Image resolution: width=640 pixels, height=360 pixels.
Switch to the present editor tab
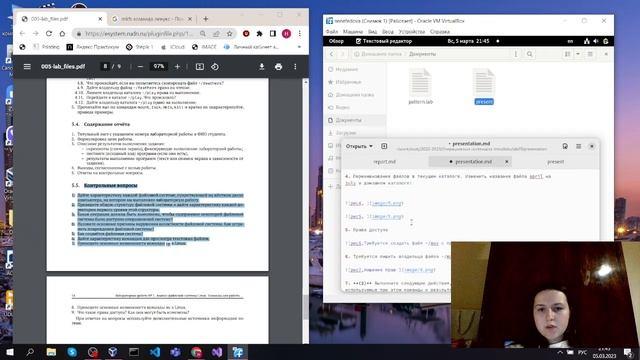[x=556, y=162]
